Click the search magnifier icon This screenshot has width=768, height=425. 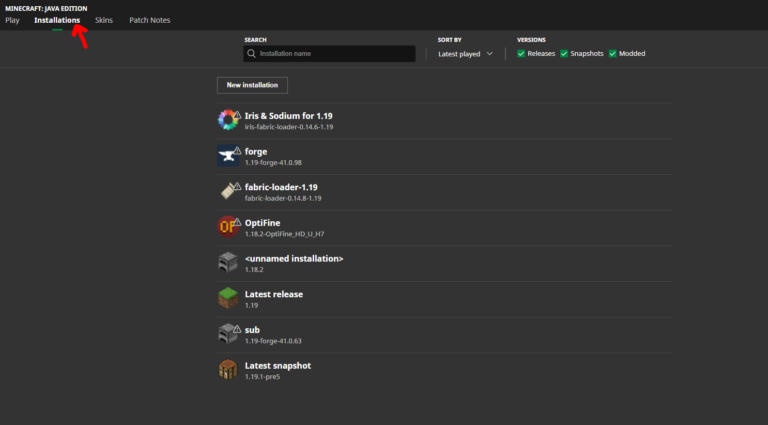pyautogui.click(x=251, y=54)
